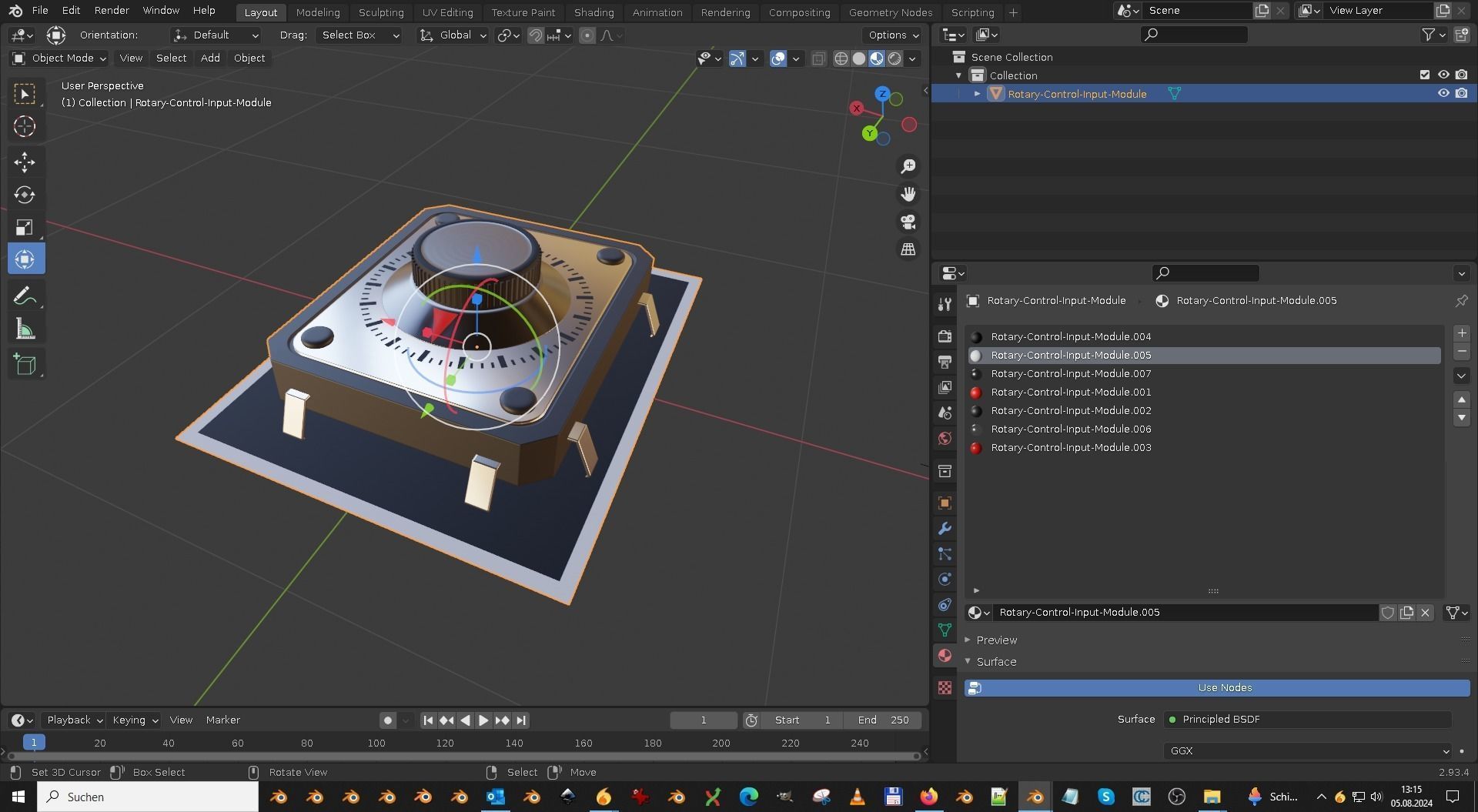Open Global transform orientation dropdown
The height and width of the screenshot is (812, 1478).
[453, 35]
